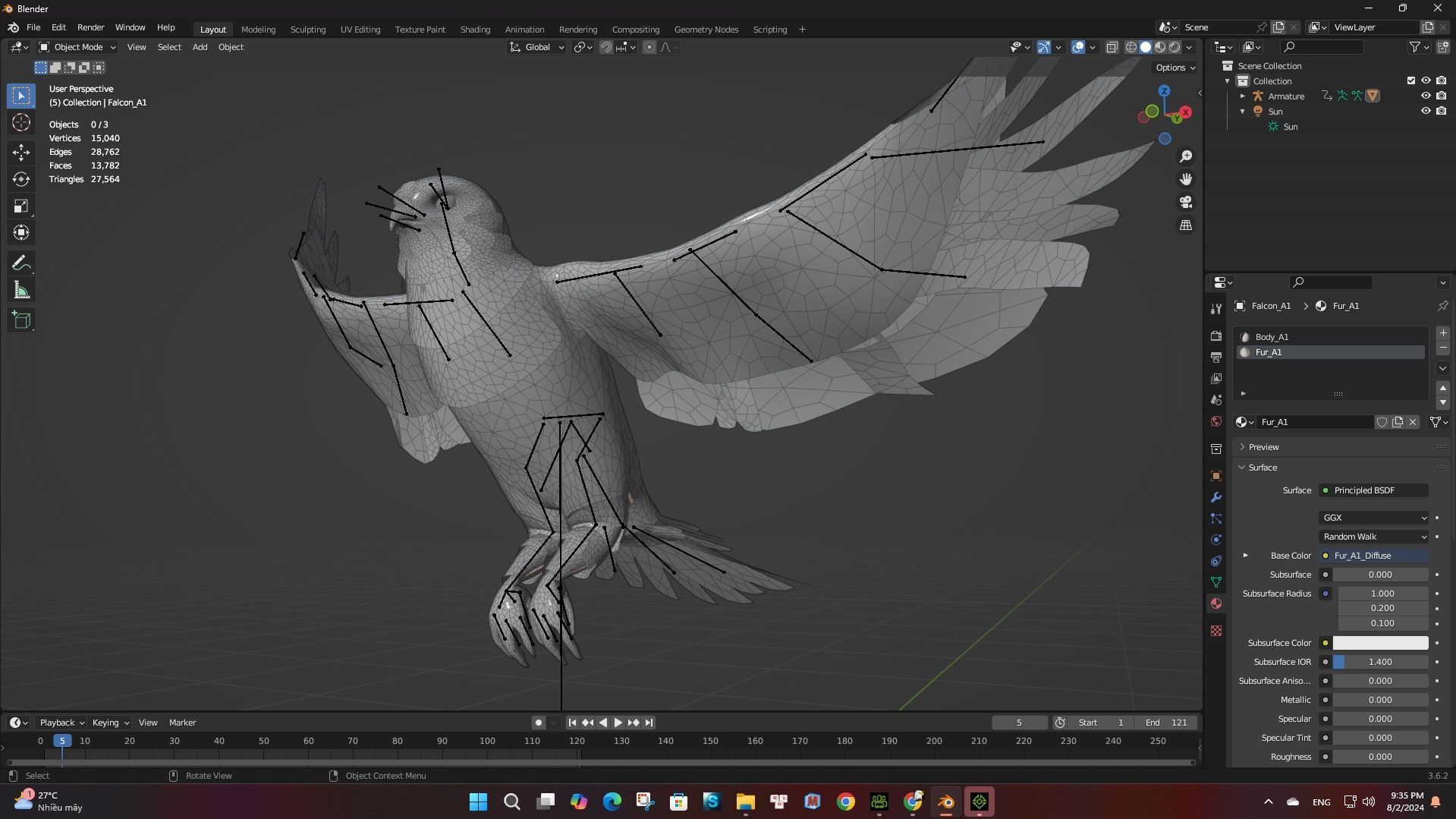1456x819 pixels.
Task: Expand Base Color texture settings arrow
Action: coord(1245,556)
